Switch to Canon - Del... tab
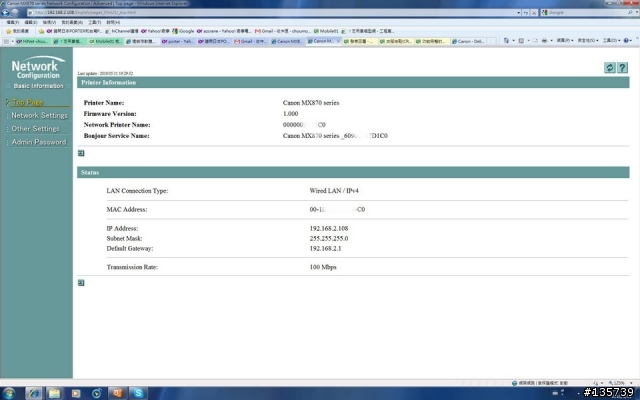This screenshot has height=400, width=640. pyautogui.click(x=468, y=41)
